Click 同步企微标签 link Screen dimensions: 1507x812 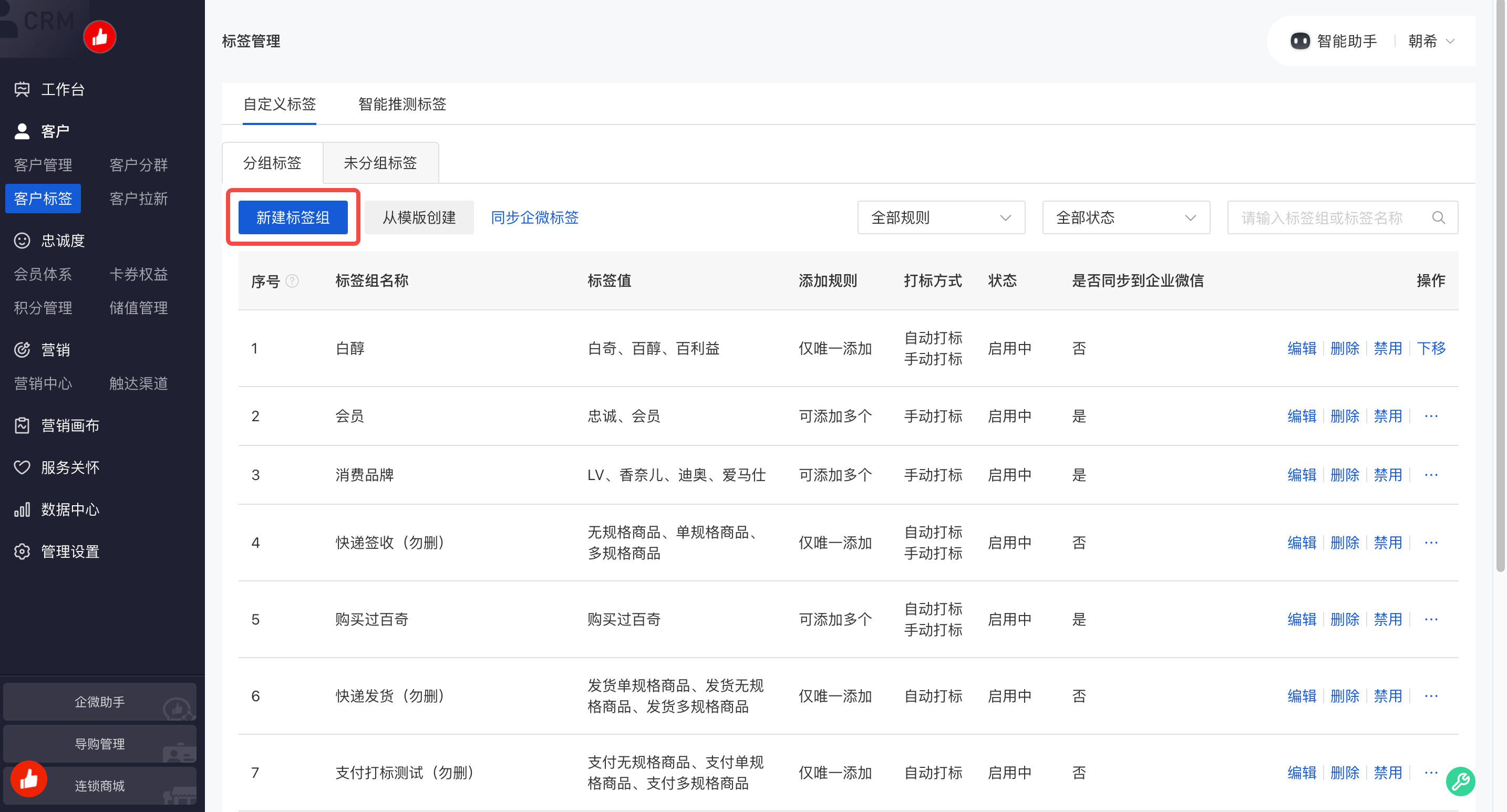click(x=534, y=217)
